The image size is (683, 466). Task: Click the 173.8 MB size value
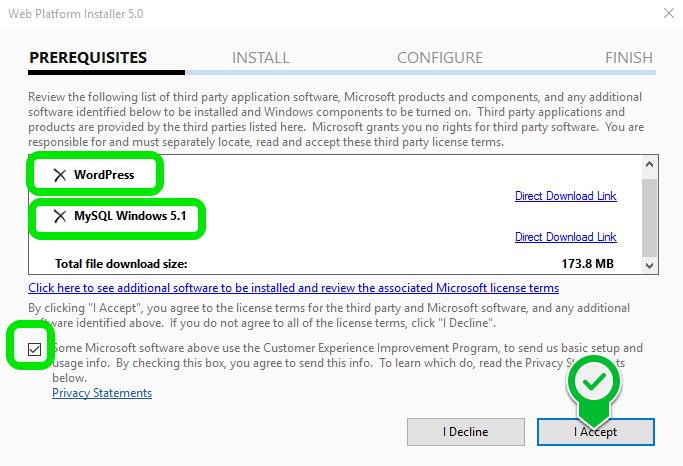[587, 264]
